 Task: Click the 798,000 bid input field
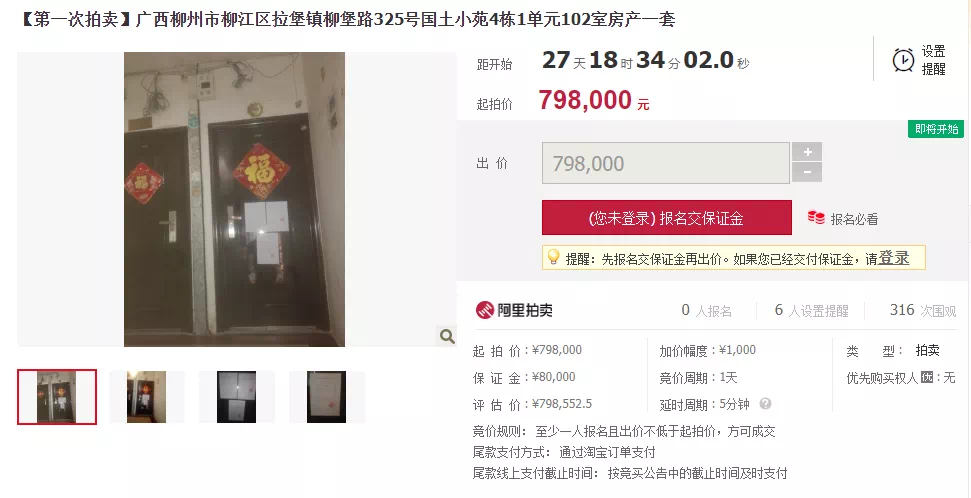tap(666, 163)
